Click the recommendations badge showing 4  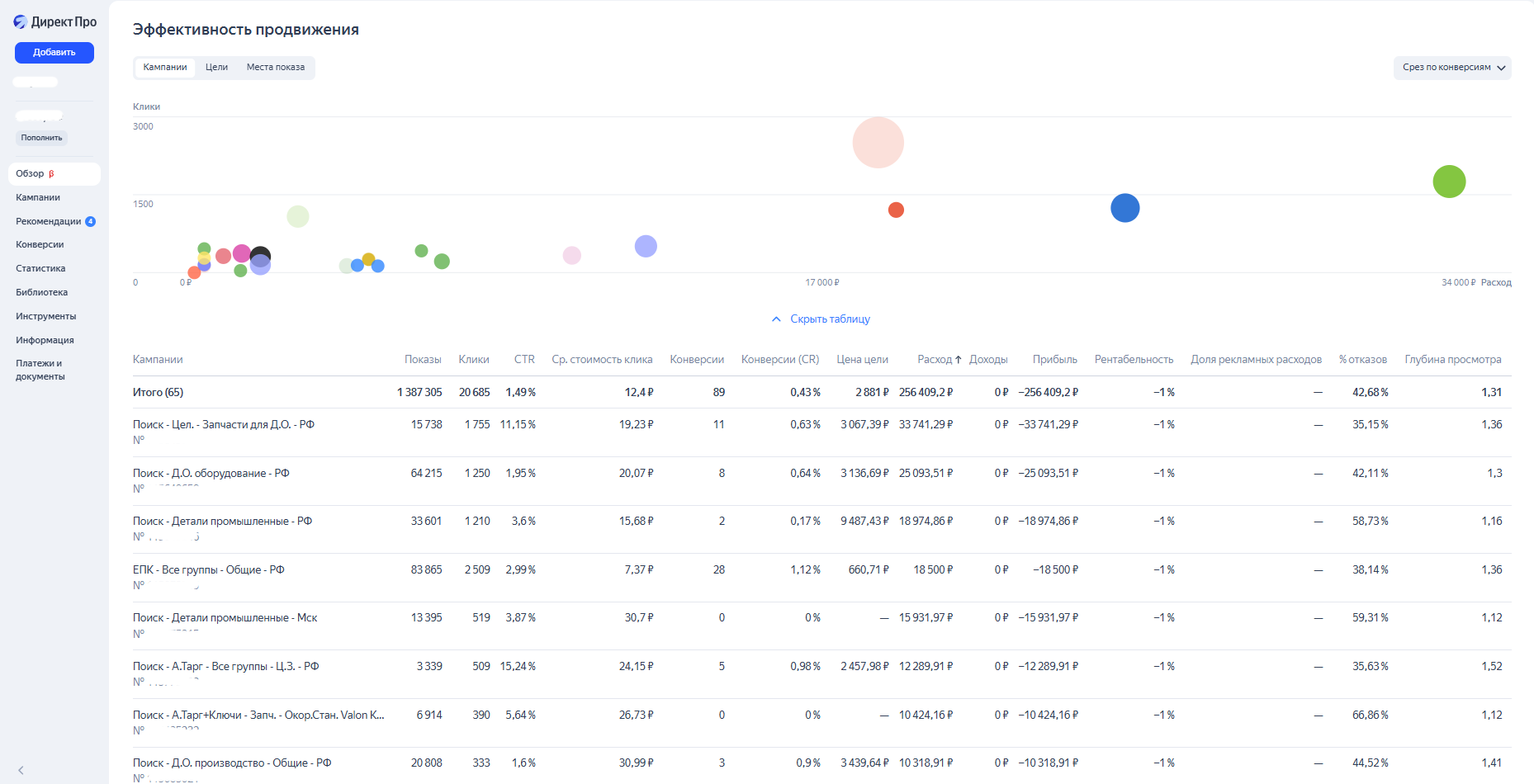pos(91,221)
